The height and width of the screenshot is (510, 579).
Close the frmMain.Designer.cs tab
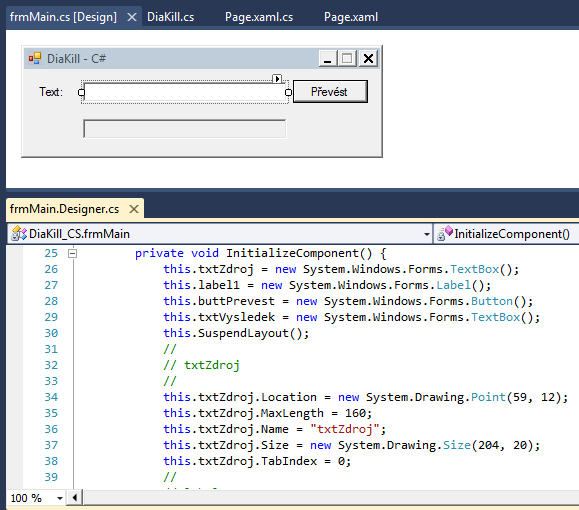click(134, 209)
